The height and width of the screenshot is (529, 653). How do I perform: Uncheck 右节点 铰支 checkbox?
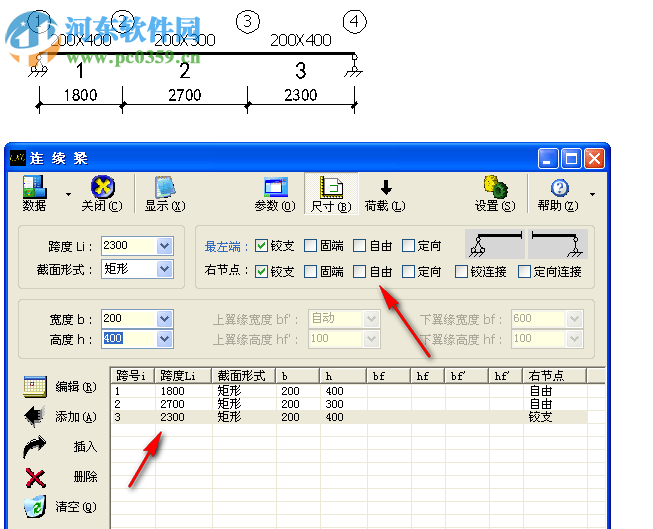262,272
